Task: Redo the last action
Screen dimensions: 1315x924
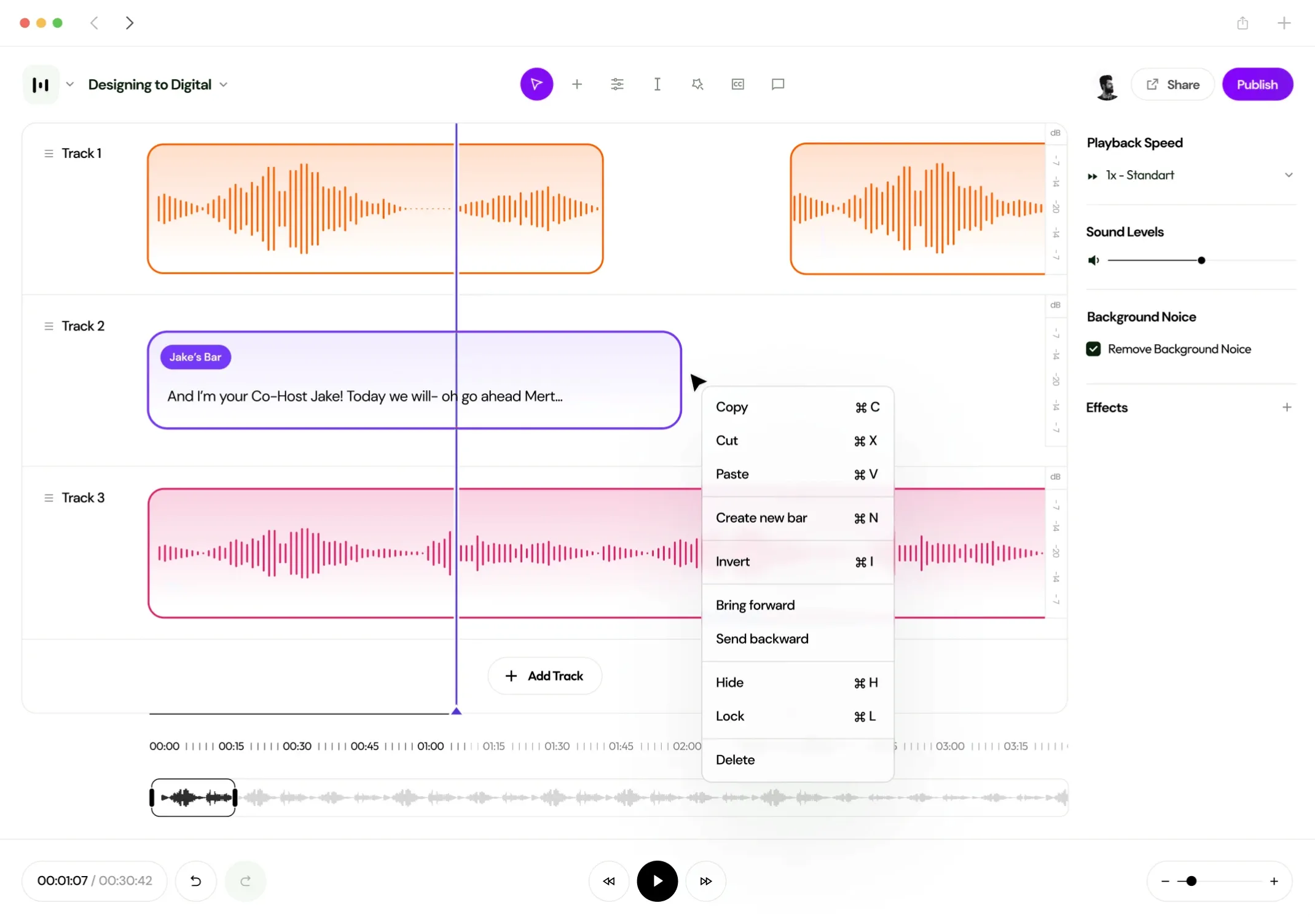Action: coord(246,881)
